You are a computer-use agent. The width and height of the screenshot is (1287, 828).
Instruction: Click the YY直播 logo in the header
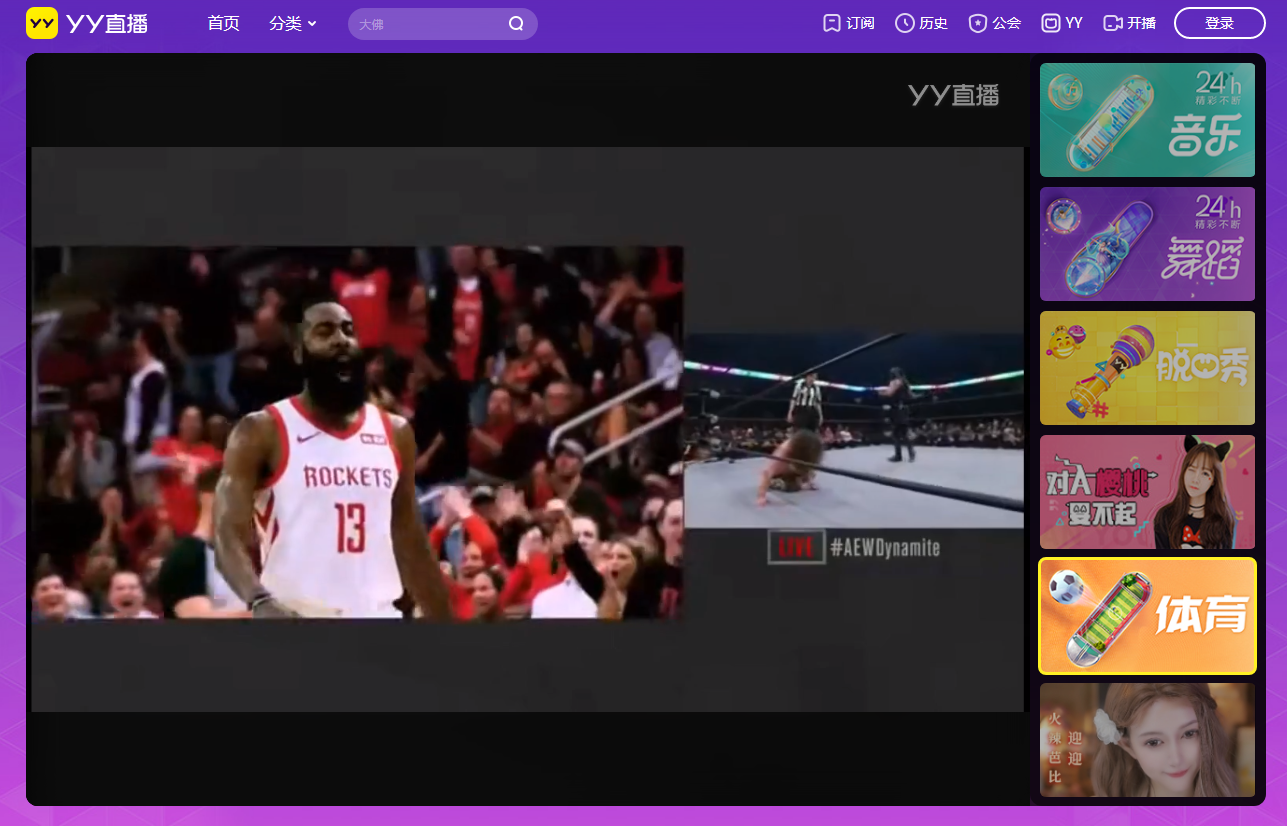(87, 23)
